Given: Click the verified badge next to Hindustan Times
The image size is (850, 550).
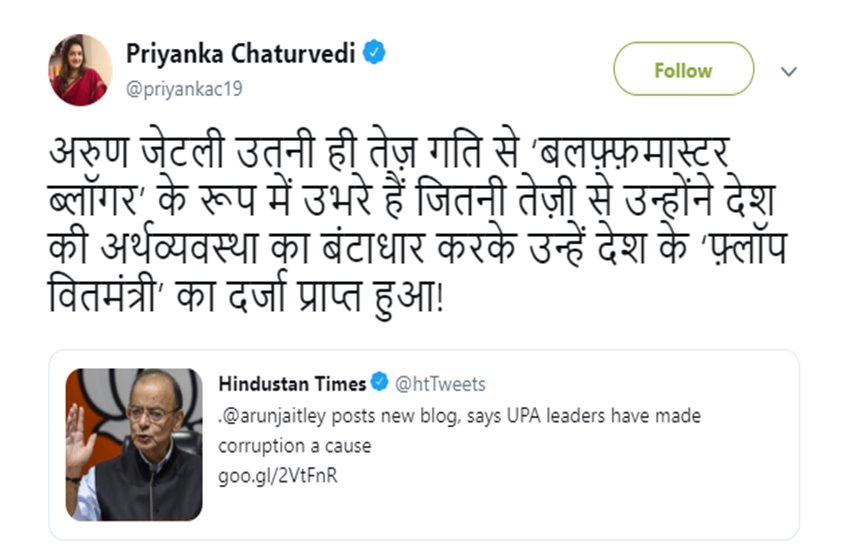Looking at the screenshot, I should (x=380, y=383).
